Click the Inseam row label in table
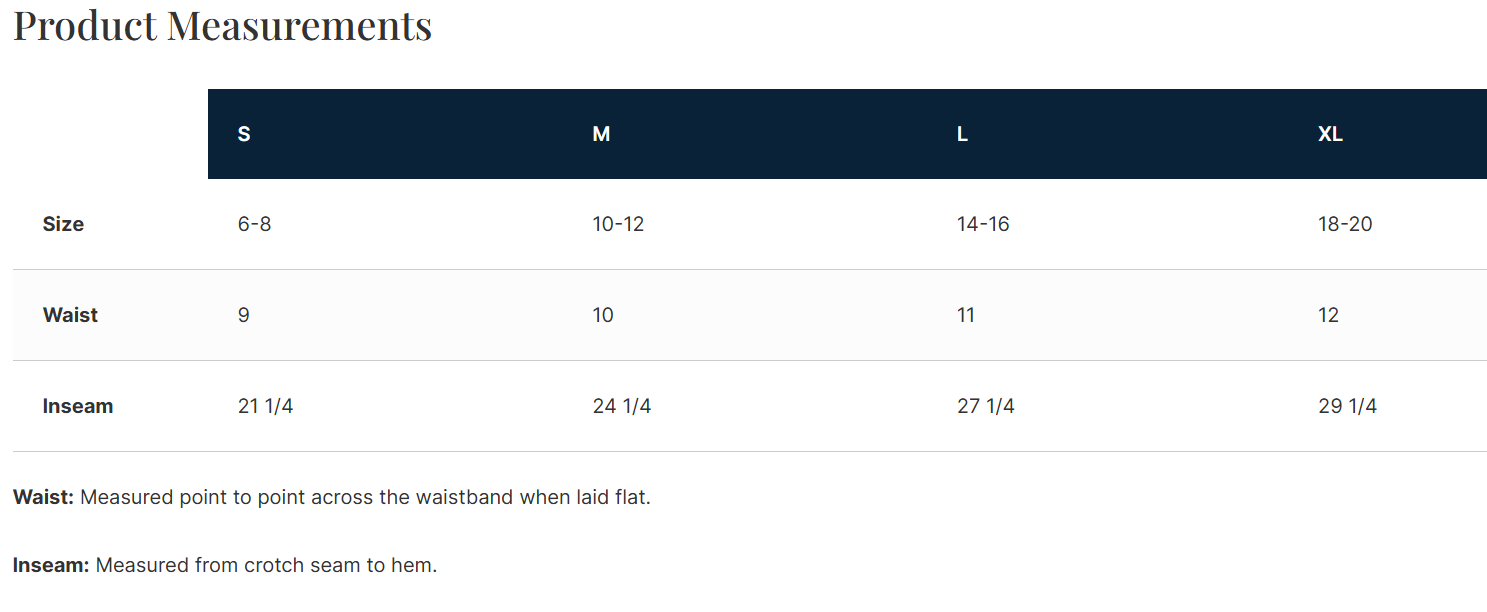This screenshot has height=612, width=1487. click(78, 406)
